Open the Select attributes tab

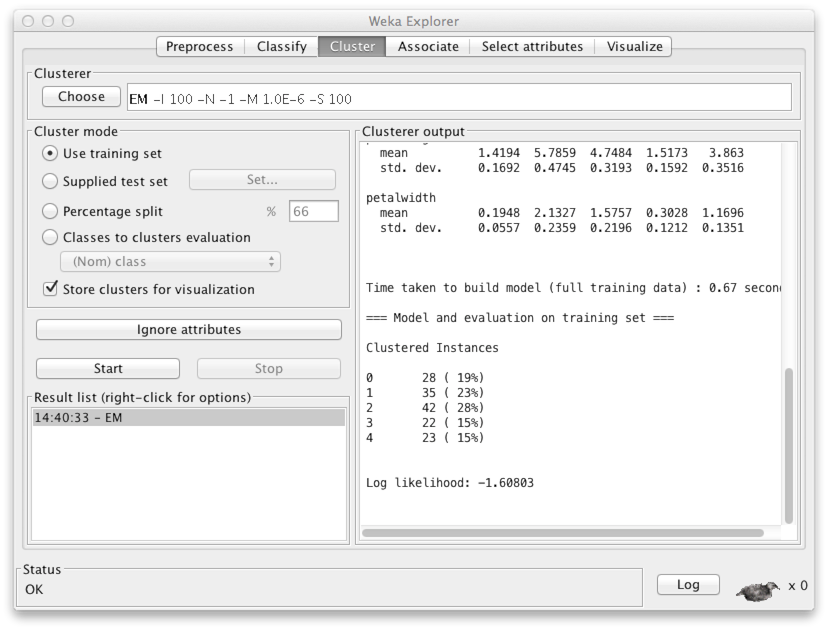click(x=532, y=46)
